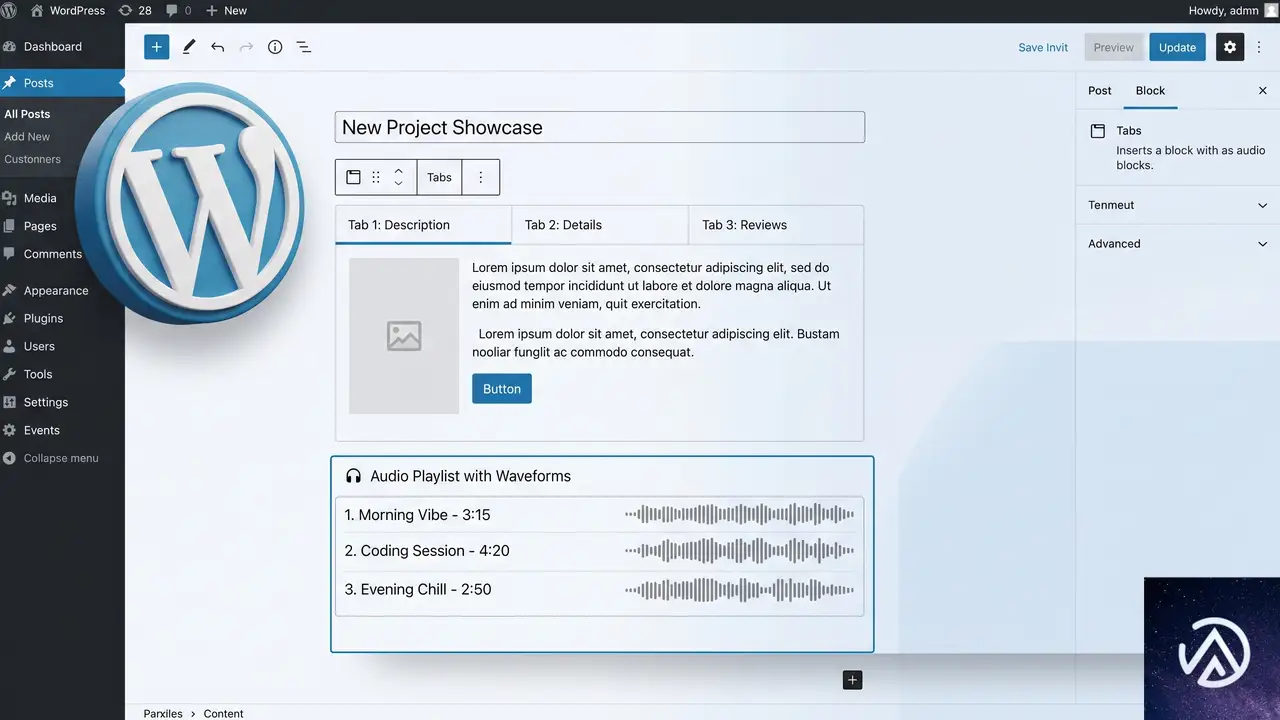Viewport: 1280px width, 720px height.
Task: Click the Audio Playlist with Waveforms heading
Action: [x=470, y=476]
